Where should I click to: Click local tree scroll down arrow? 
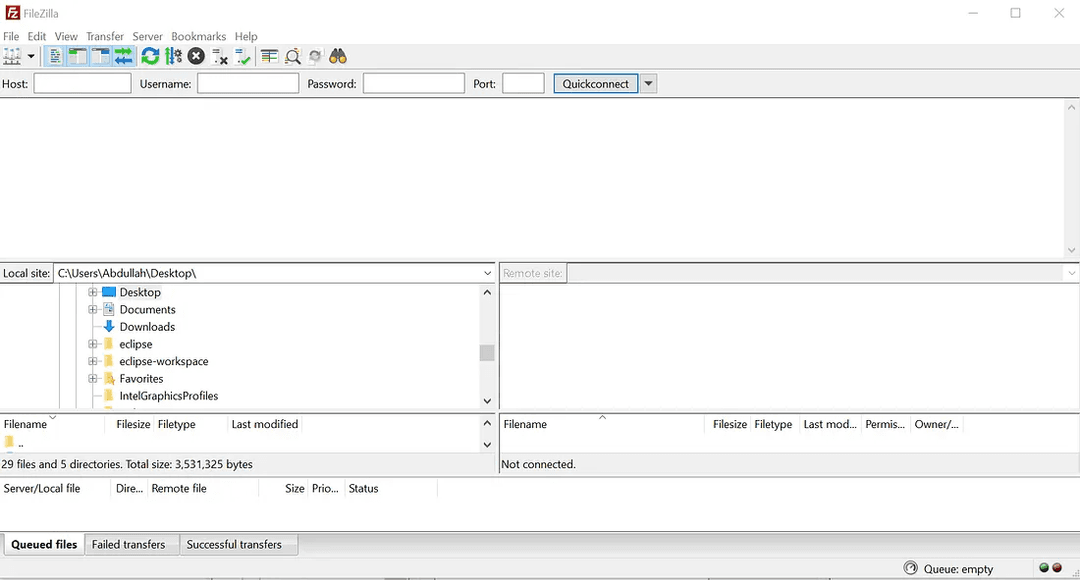point(487,401)
